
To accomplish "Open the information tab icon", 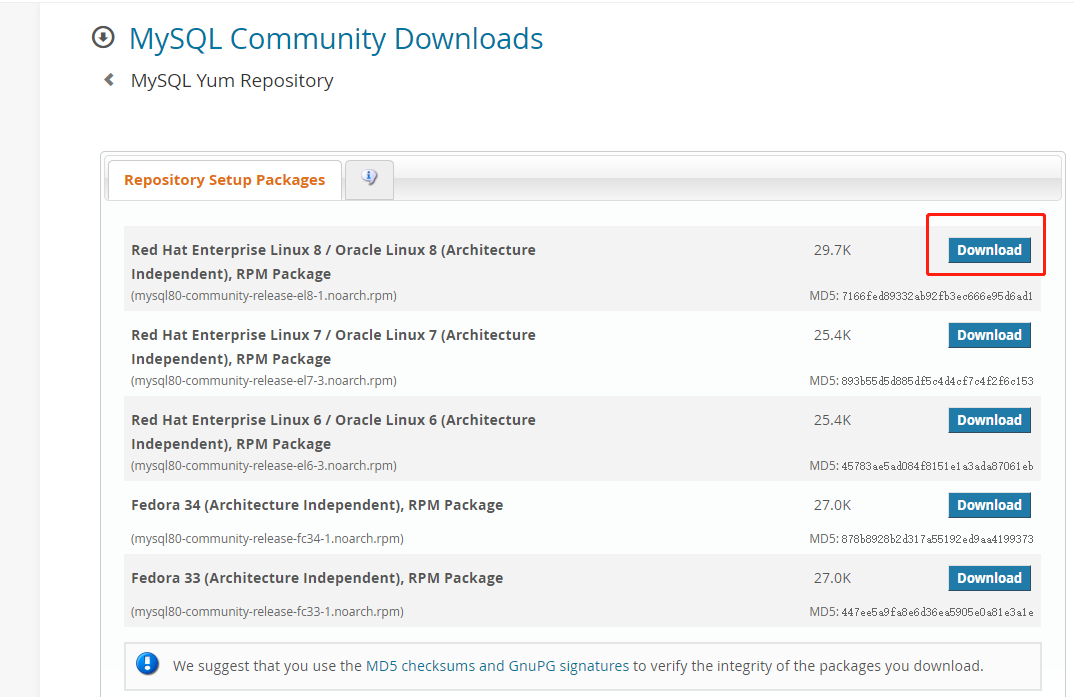I will [x=369, y=178].
